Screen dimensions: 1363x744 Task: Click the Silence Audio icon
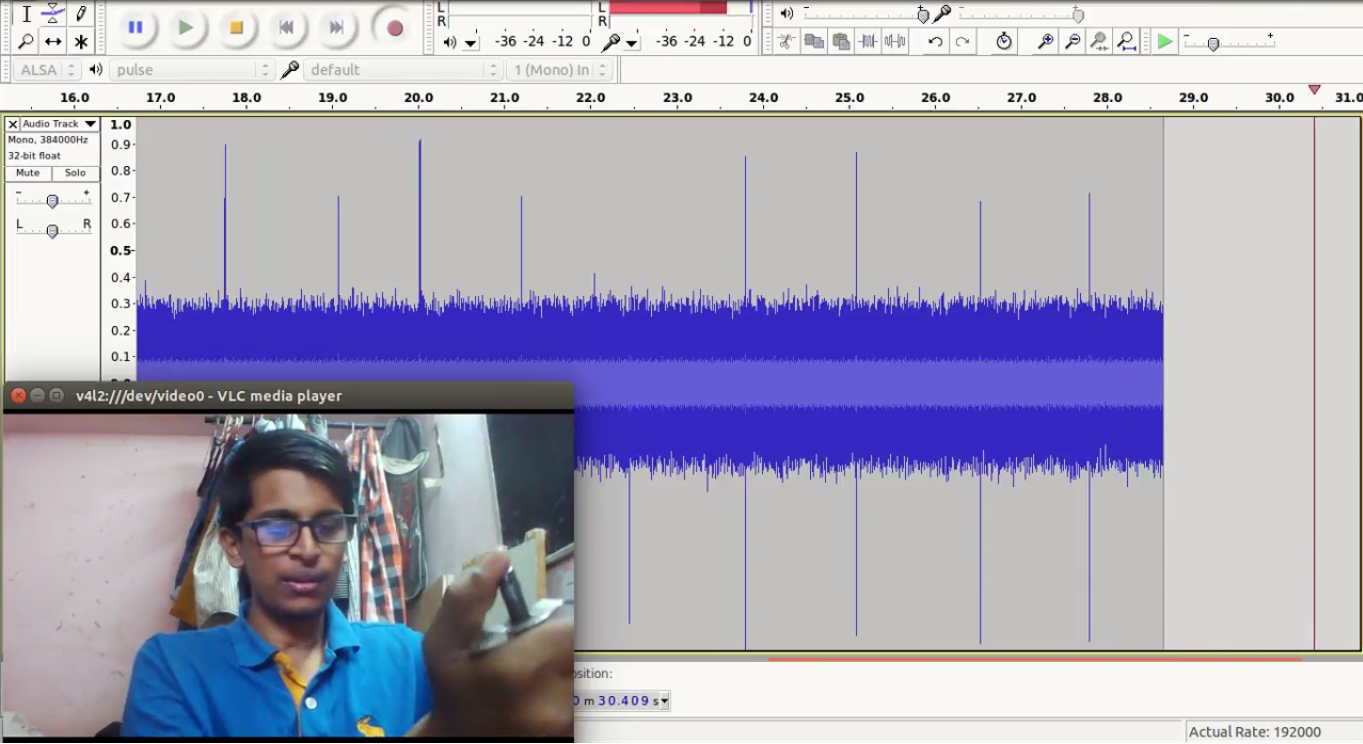point(894,41)
